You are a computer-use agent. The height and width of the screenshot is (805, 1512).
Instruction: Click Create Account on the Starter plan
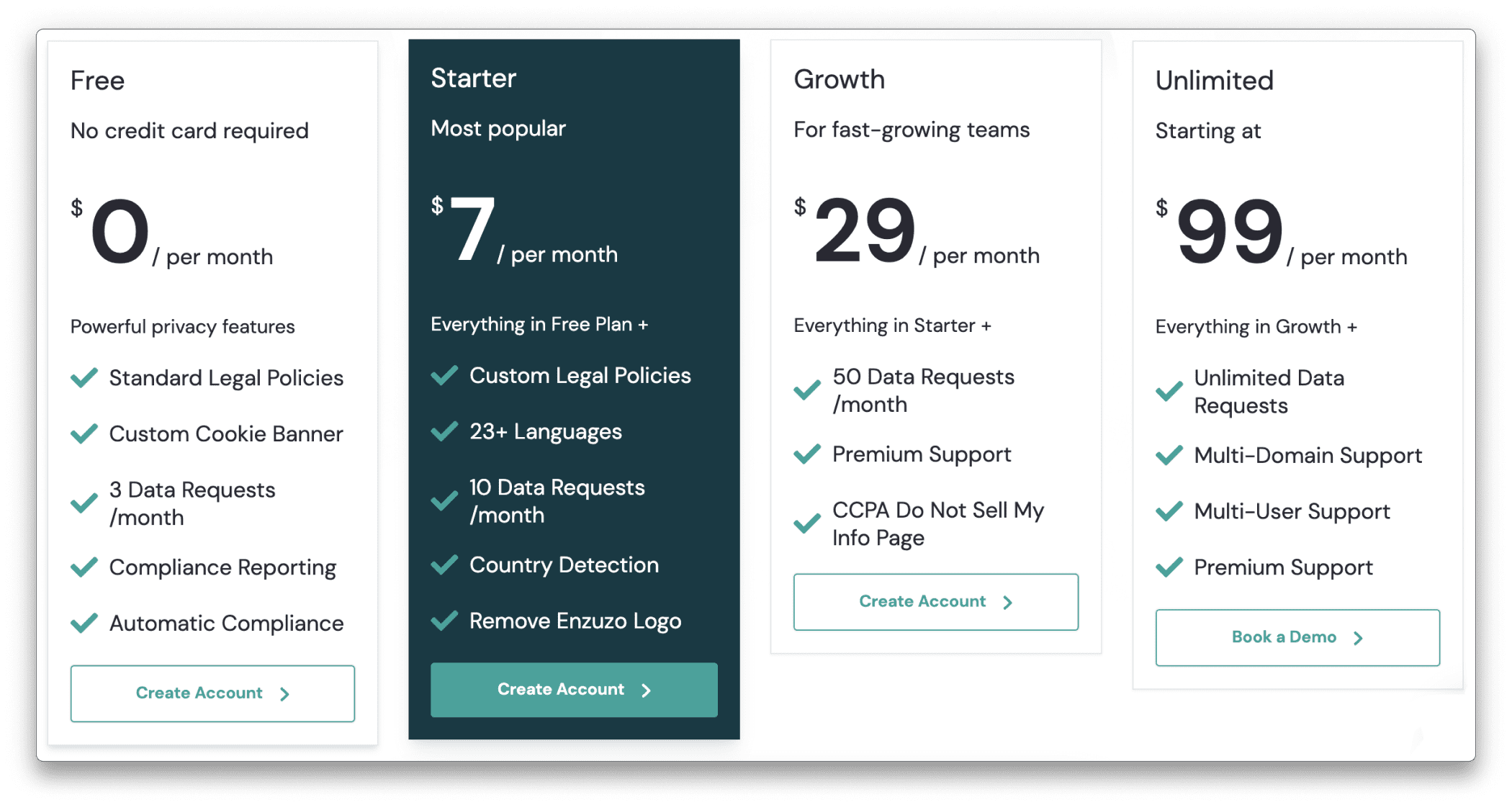point(573,689)
